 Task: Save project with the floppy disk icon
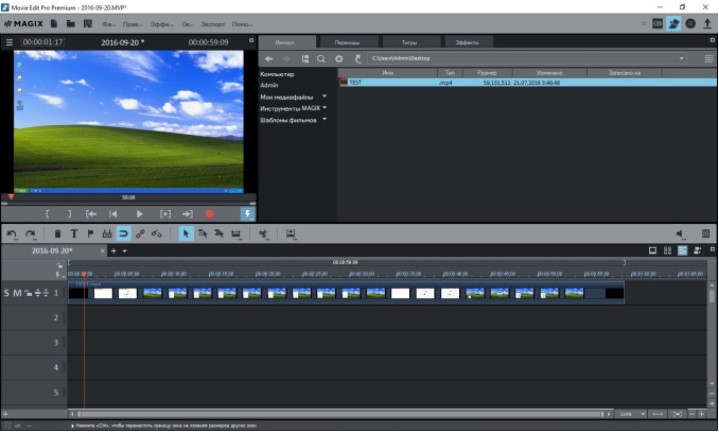(88, 23)
